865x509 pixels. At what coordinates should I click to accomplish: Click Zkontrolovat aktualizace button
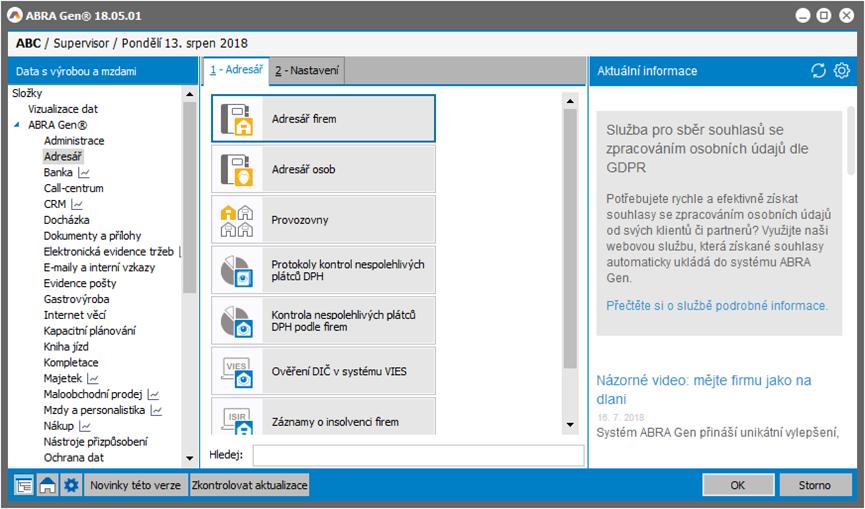pyautogui.click(x=249, y=485)
